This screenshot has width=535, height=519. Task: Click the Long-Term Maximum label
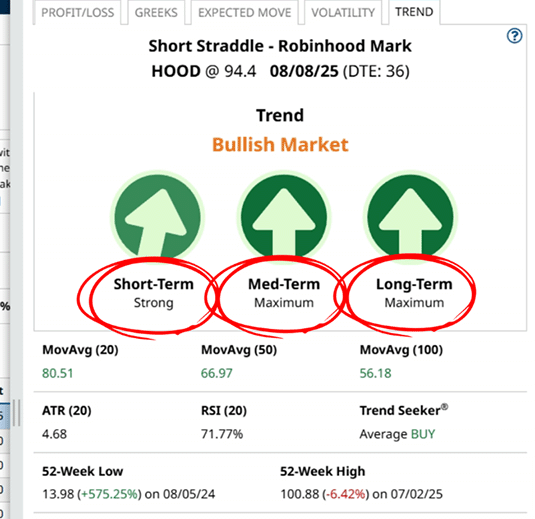414,293
